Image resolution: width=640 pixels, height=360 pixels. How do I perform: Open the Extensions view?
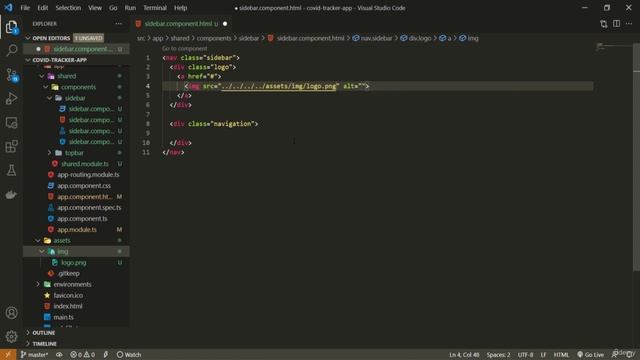(11, 147)
